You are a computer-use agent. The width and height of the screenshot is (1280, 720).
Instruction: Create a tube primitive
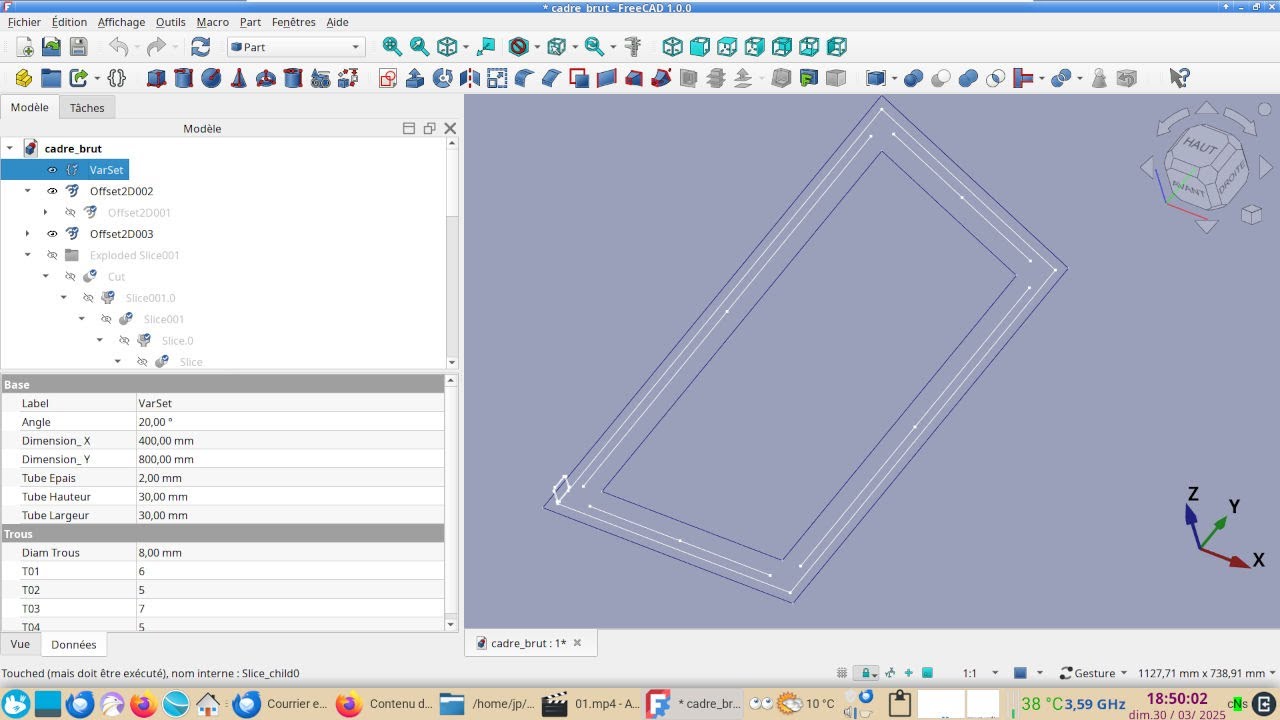(293, 78)
